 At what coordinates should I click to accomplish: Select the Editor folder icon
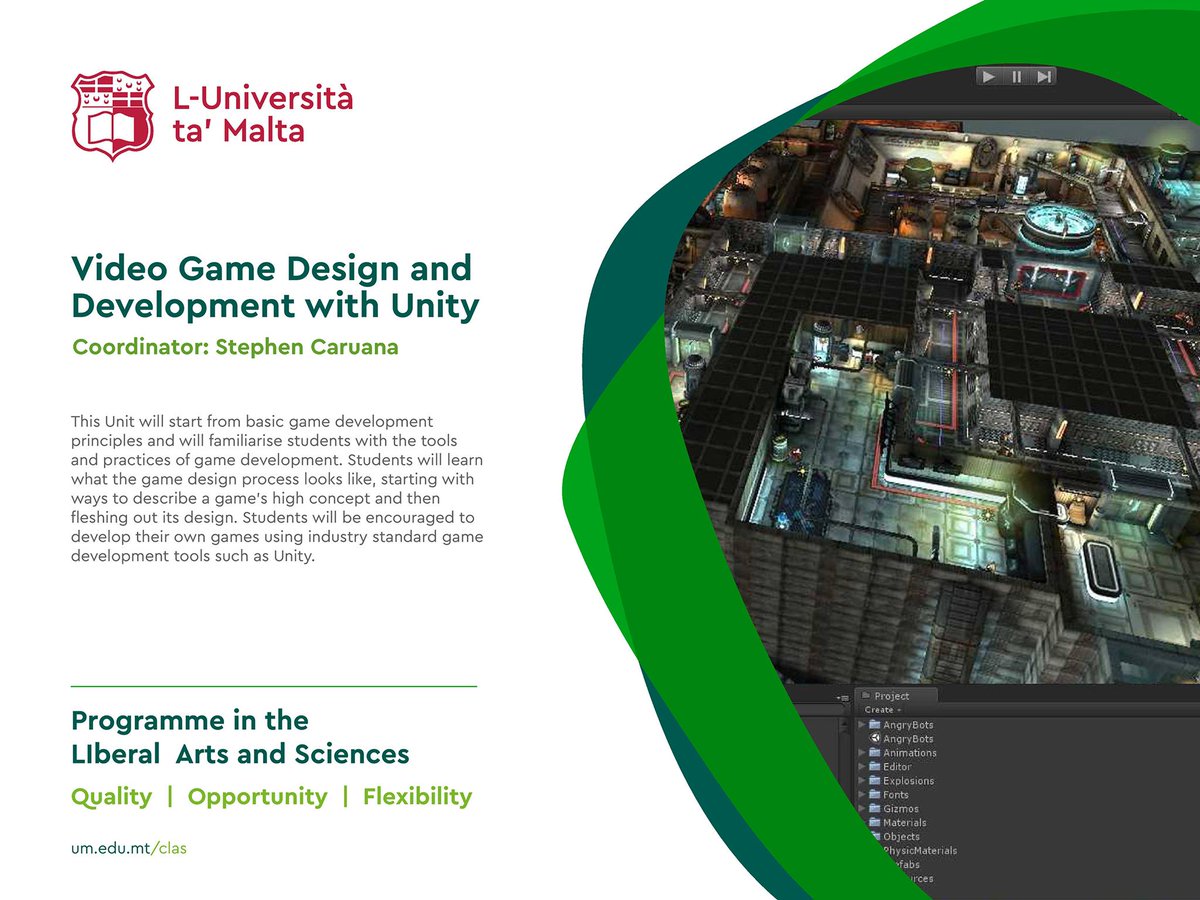pyautogui.click(x=875, y=767)
